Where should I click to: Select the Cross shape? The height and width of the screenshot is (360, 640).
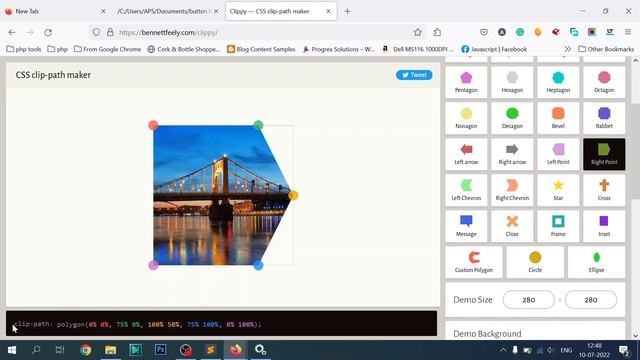coord(604,190)
